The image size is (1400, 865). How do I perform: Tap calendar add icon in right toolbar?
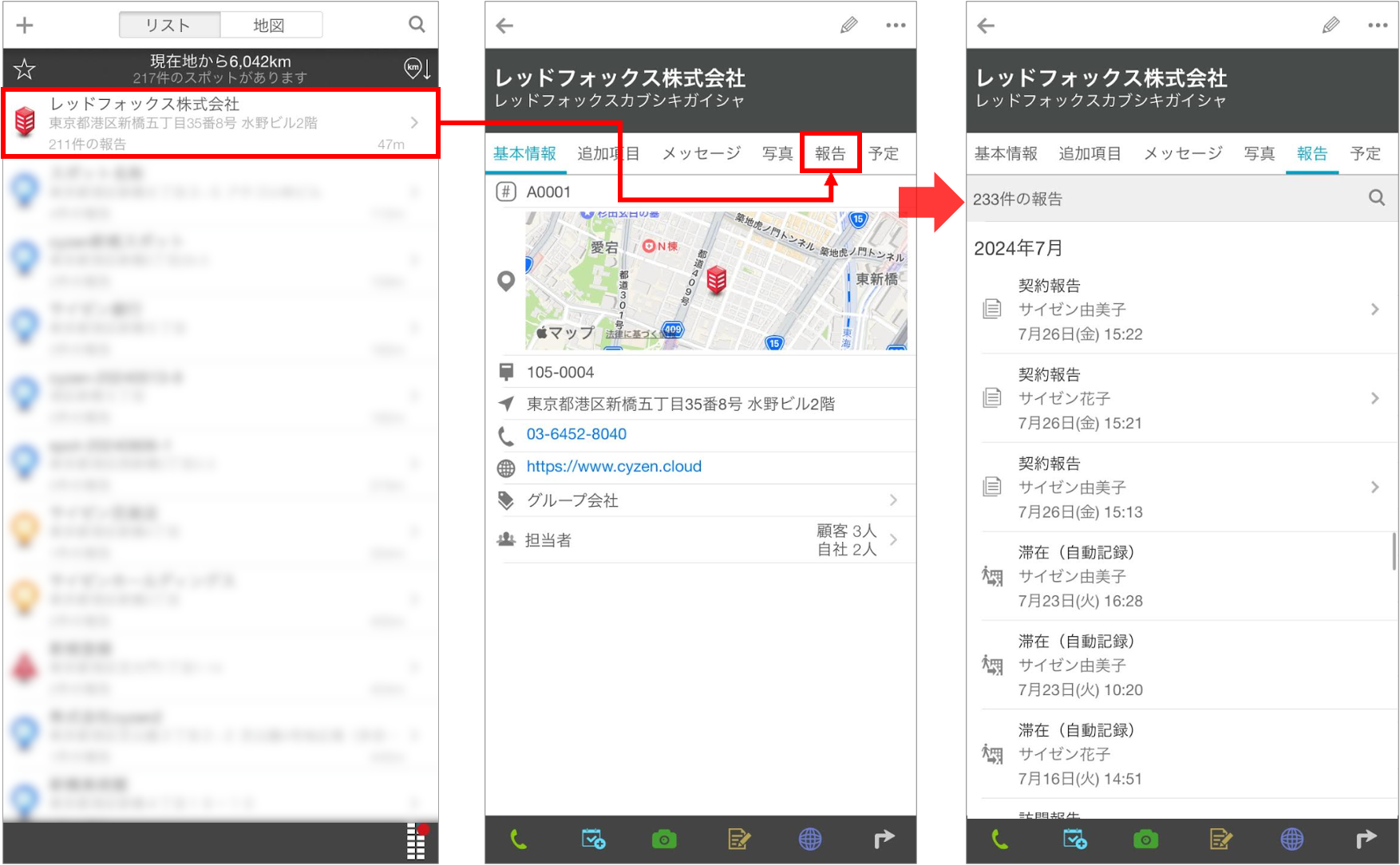pos(1074,839)
